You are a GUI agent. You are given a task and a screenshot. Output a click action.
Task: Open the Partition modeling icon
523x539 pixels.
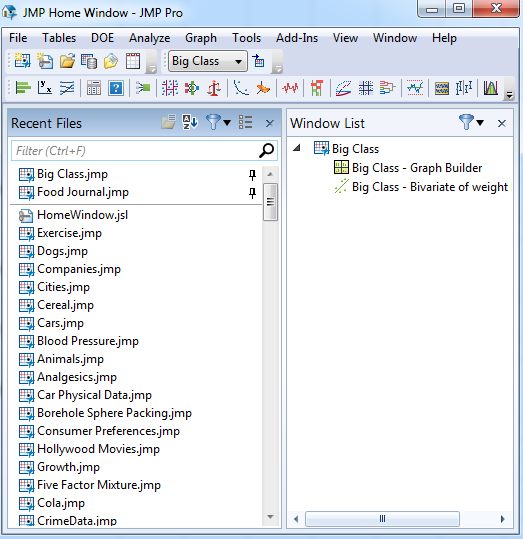coord(170,88)
